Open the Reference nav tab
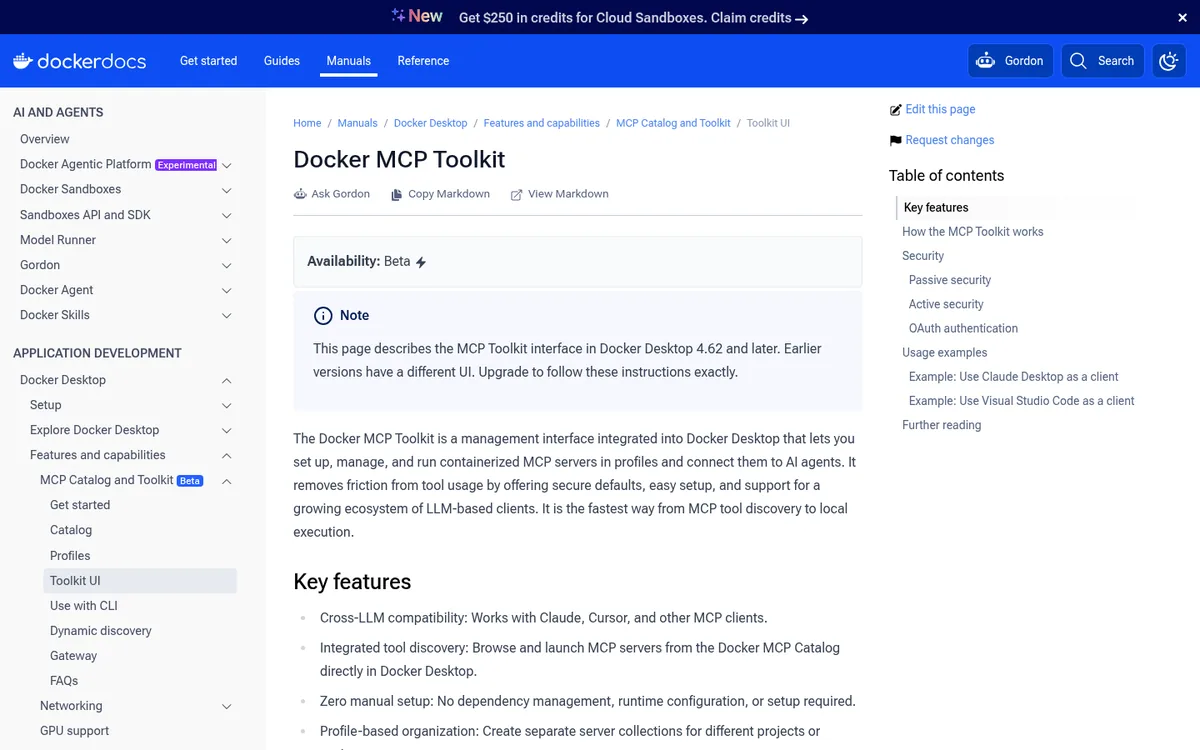Image resolution: width=1200 pixels, height=750 pixels. [423, 61]
